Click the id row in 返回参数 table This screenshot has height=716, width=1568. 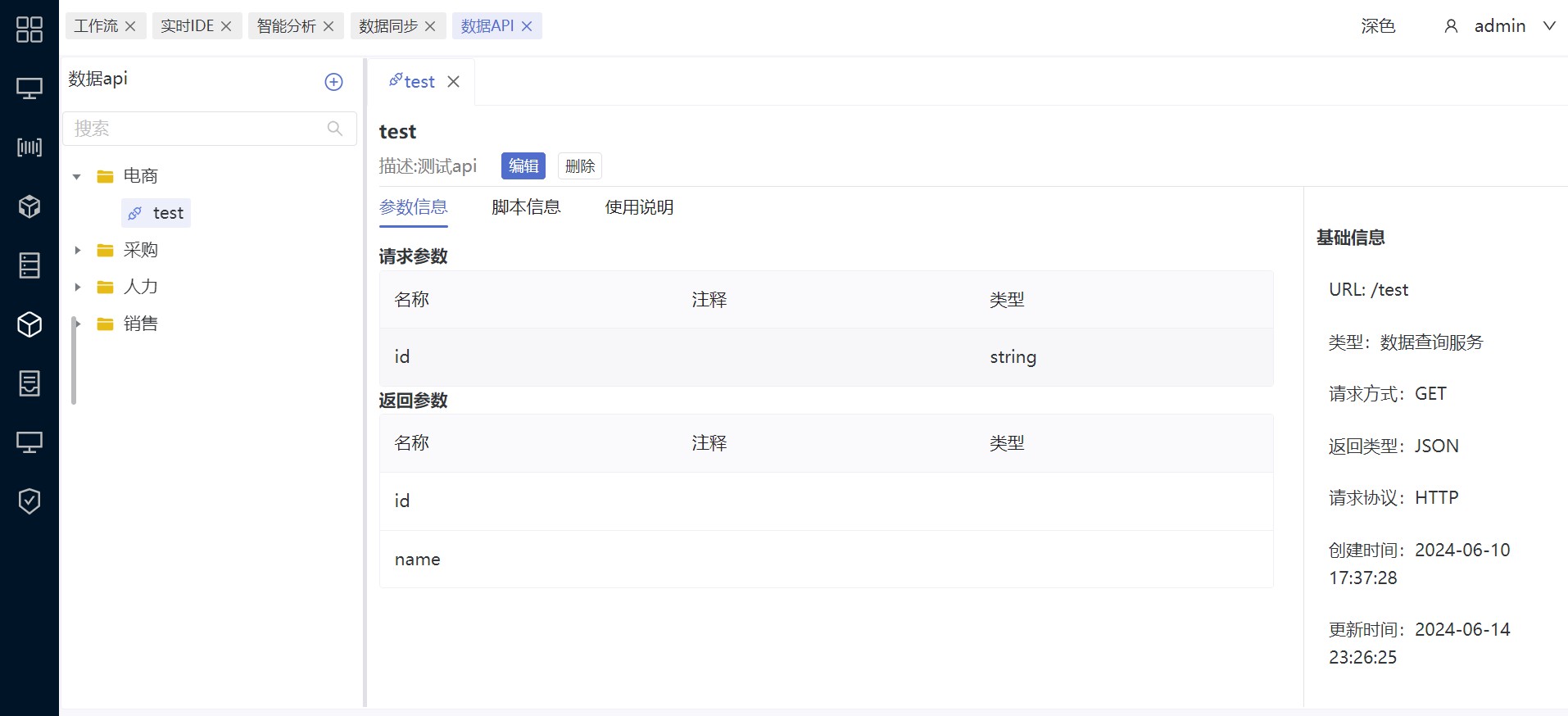pos(826,501)
